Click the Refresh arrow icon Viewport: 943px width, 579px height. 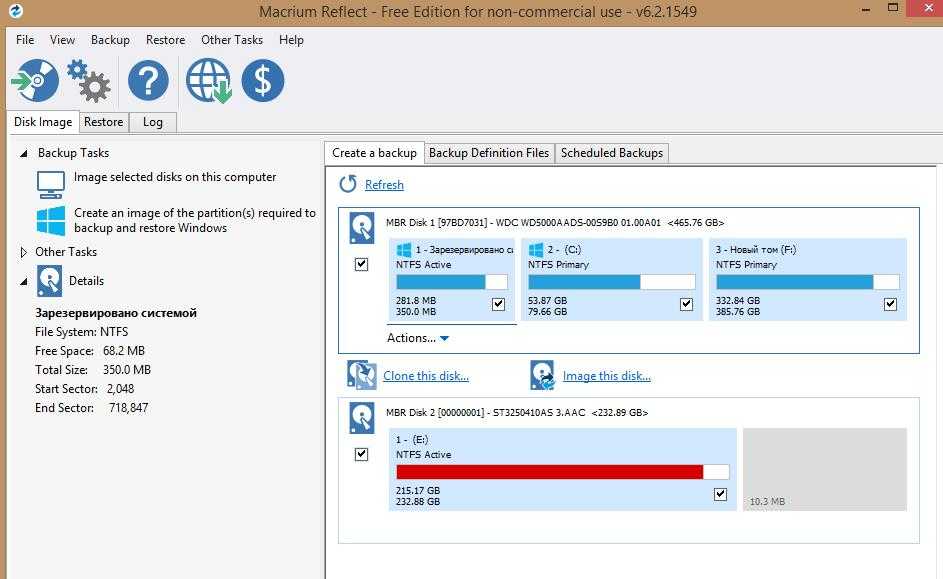coord(348,184)
